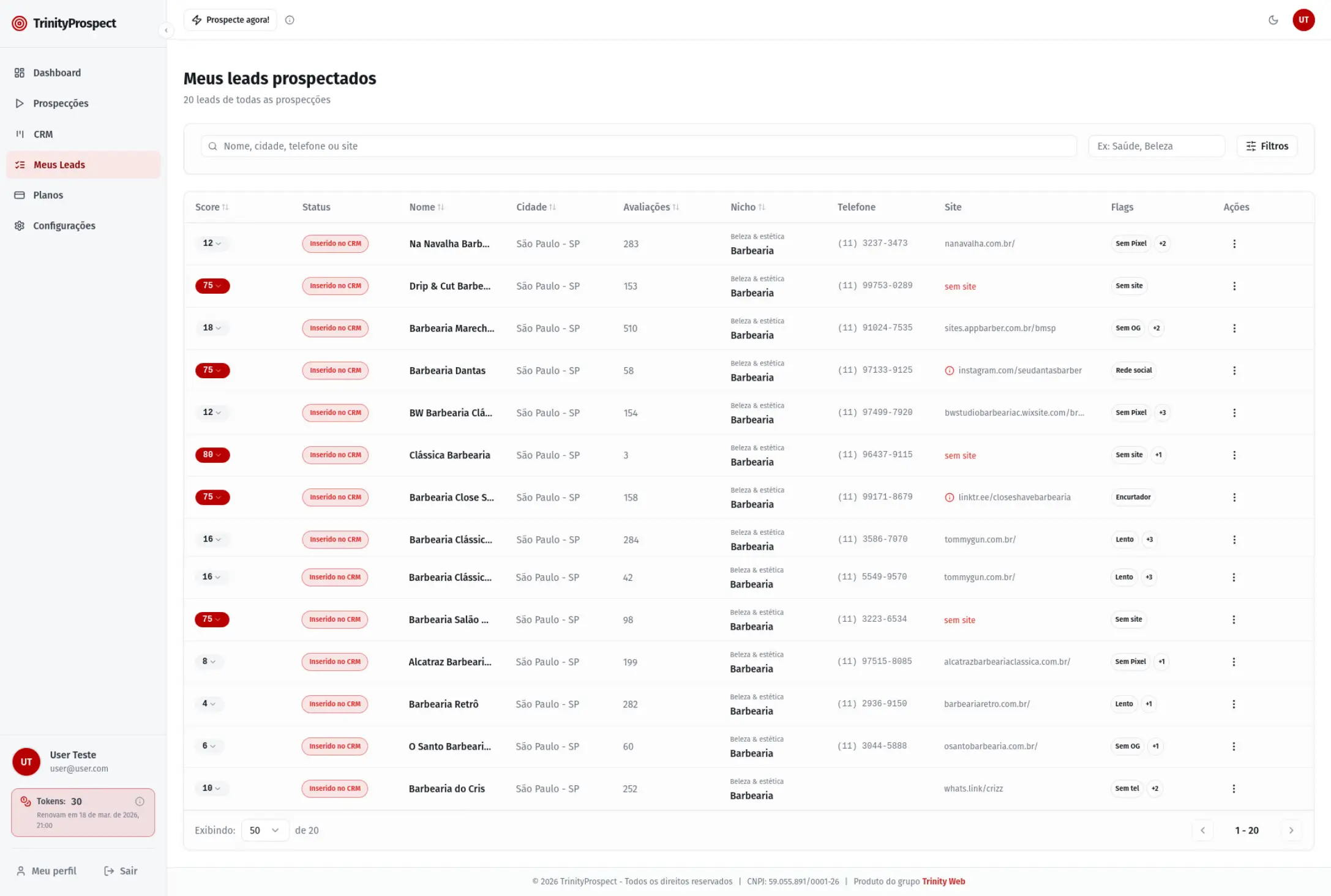This screenshot has height=896, width=1331.
Task: Sort table by Score column
Action: click(x=212, y=207)
